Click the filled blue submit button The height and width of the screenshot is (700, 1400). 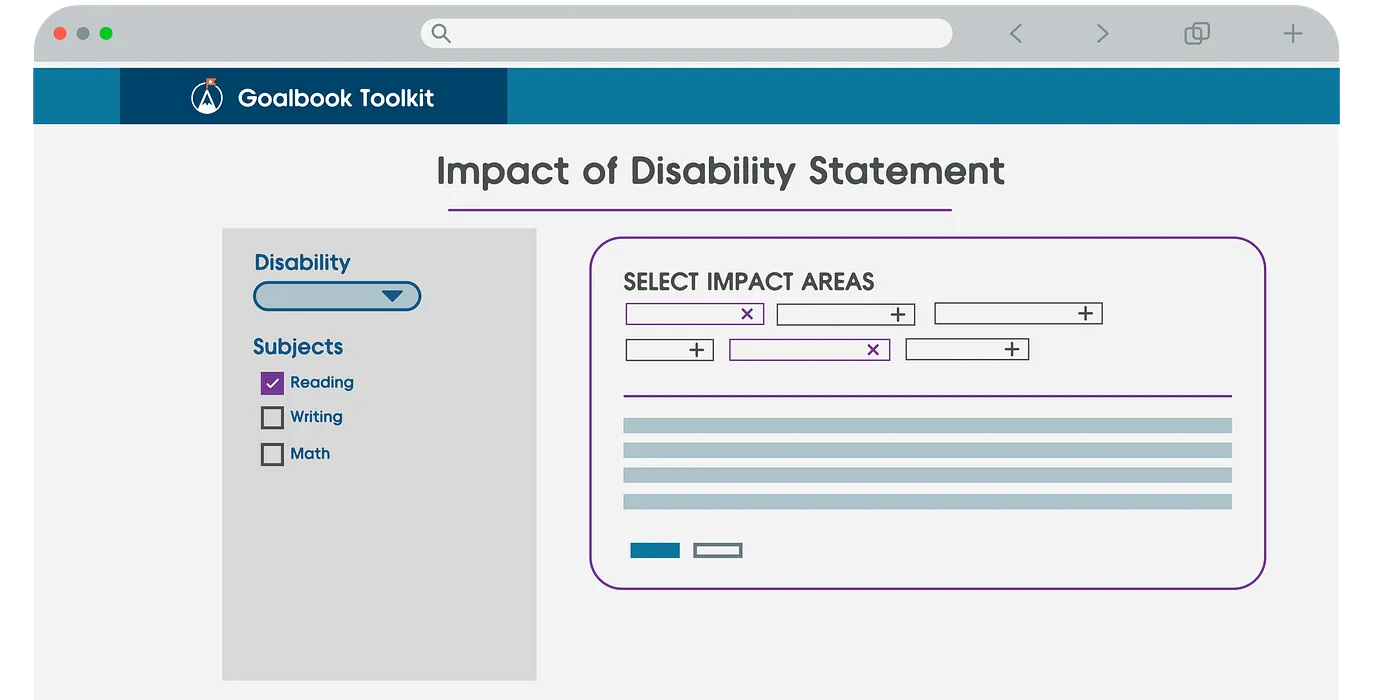(654, 549)
